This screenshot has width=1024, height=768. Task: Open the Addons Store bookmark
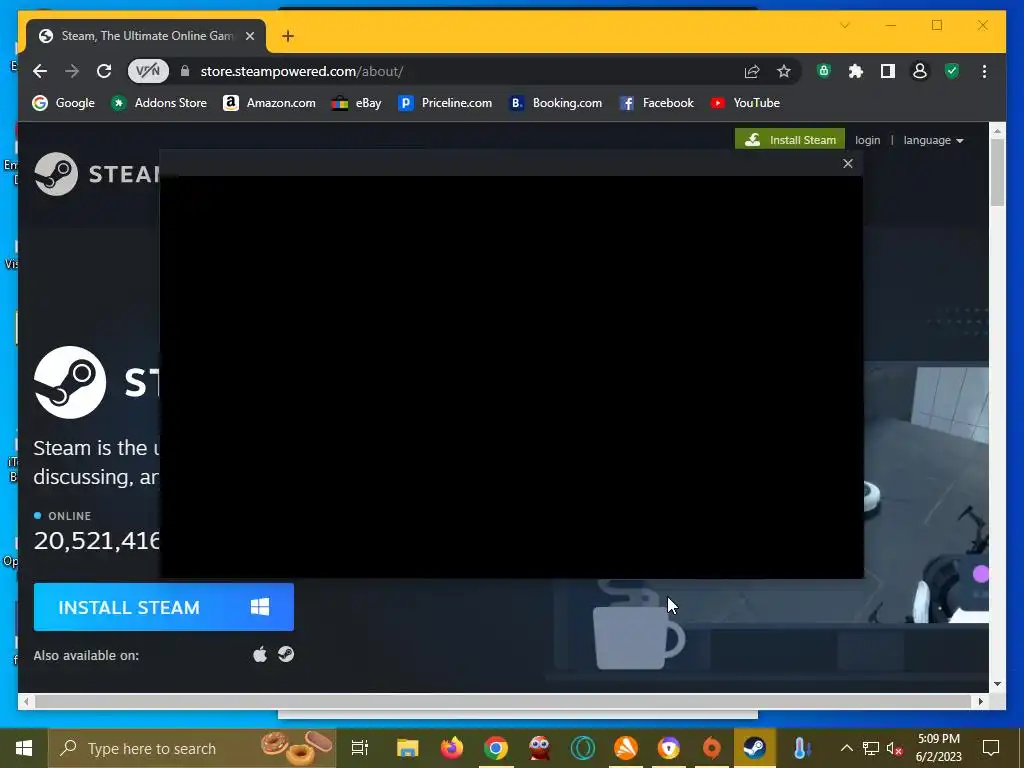click(x=159, y=103)
